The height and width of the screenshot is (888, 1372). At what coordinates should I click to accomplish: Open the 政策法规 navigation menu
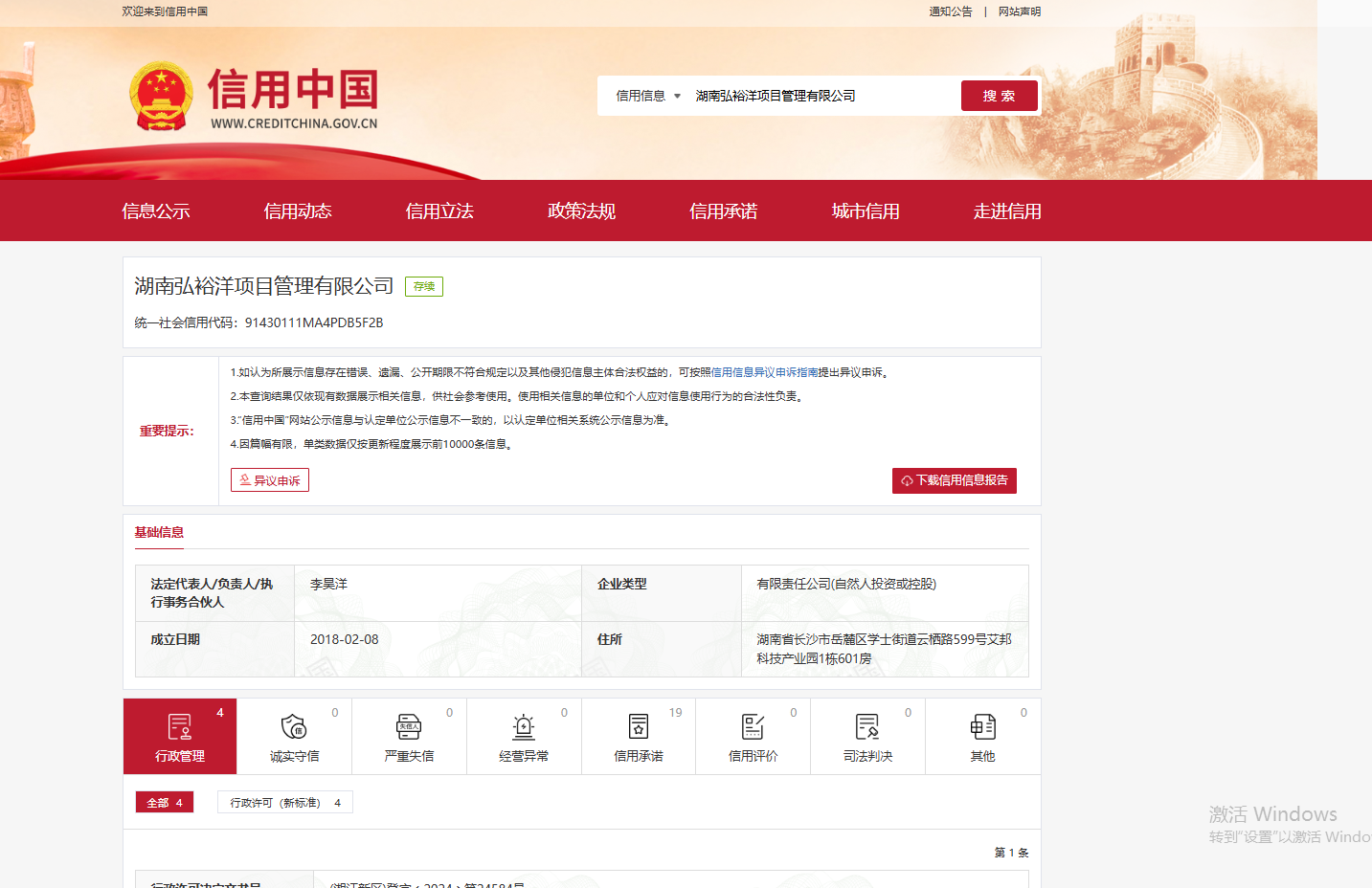(x=580, y=211)
